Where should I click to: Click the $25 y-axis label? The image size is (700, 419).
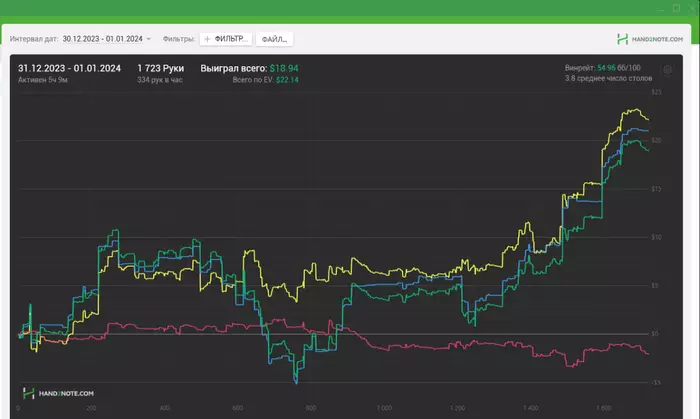(x=656, y=92)
